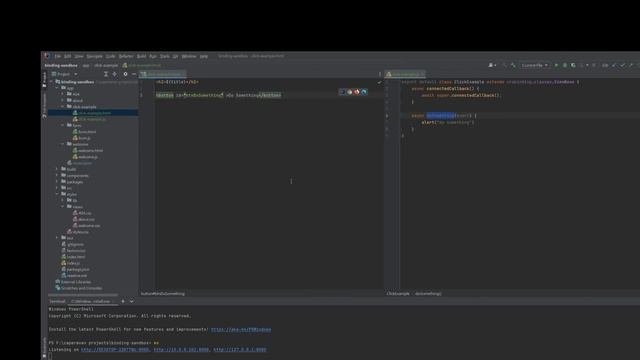Collapse the binding-sandbox root folder
The width and height of the screenshot is (640, 360).
(x=51, y=82)
